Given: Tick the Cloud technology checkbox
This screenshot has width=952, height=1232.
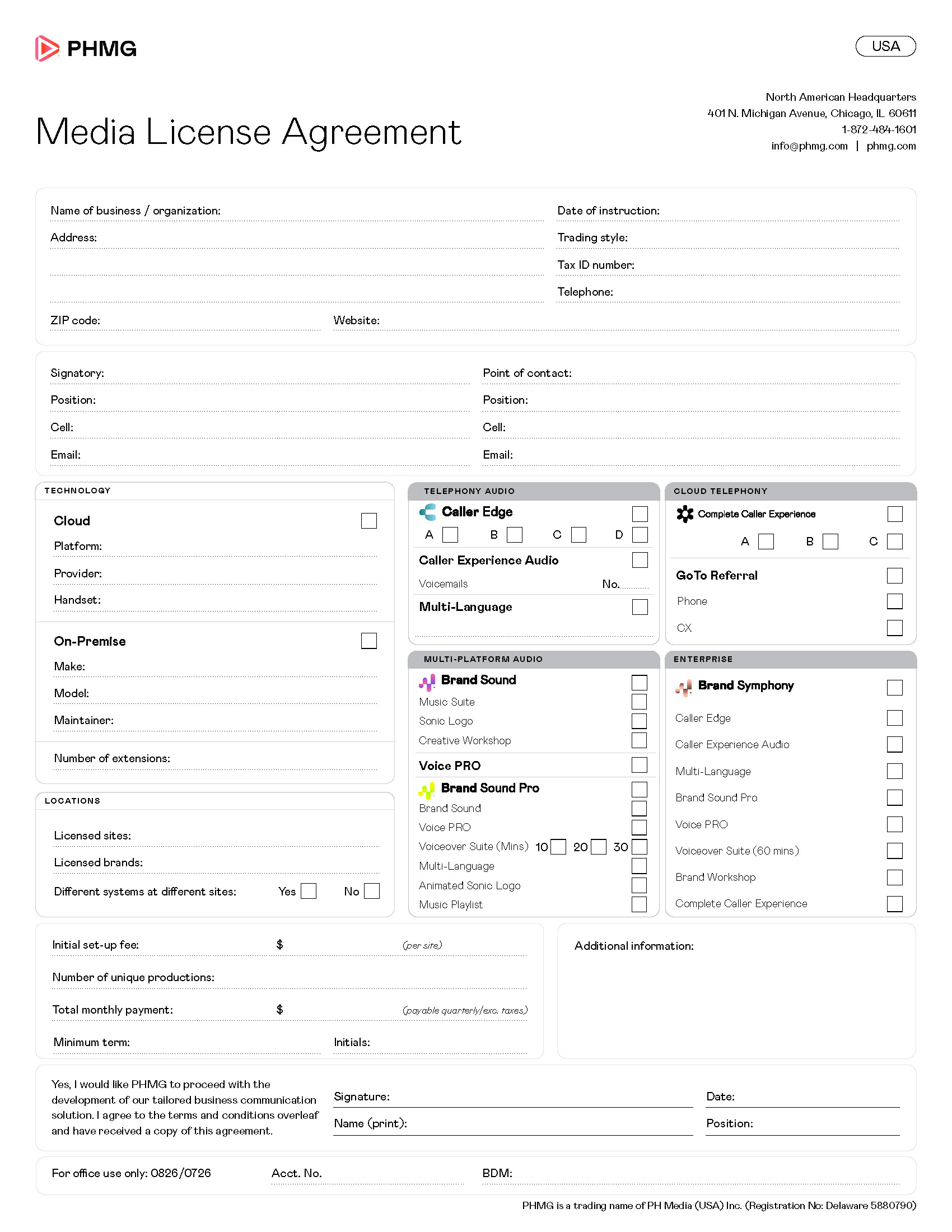Looking at the screenshot, I should pos(369,521).
